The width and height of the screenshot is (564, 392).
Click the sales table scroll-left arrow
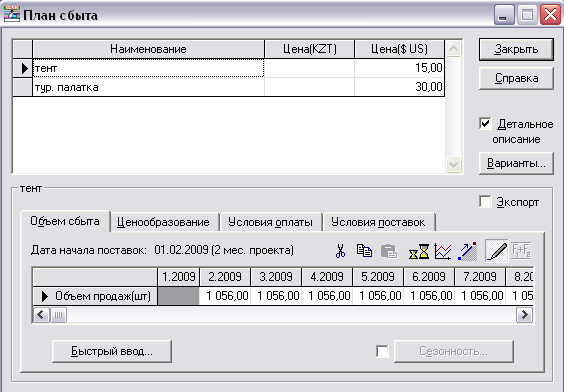point(41,315)
